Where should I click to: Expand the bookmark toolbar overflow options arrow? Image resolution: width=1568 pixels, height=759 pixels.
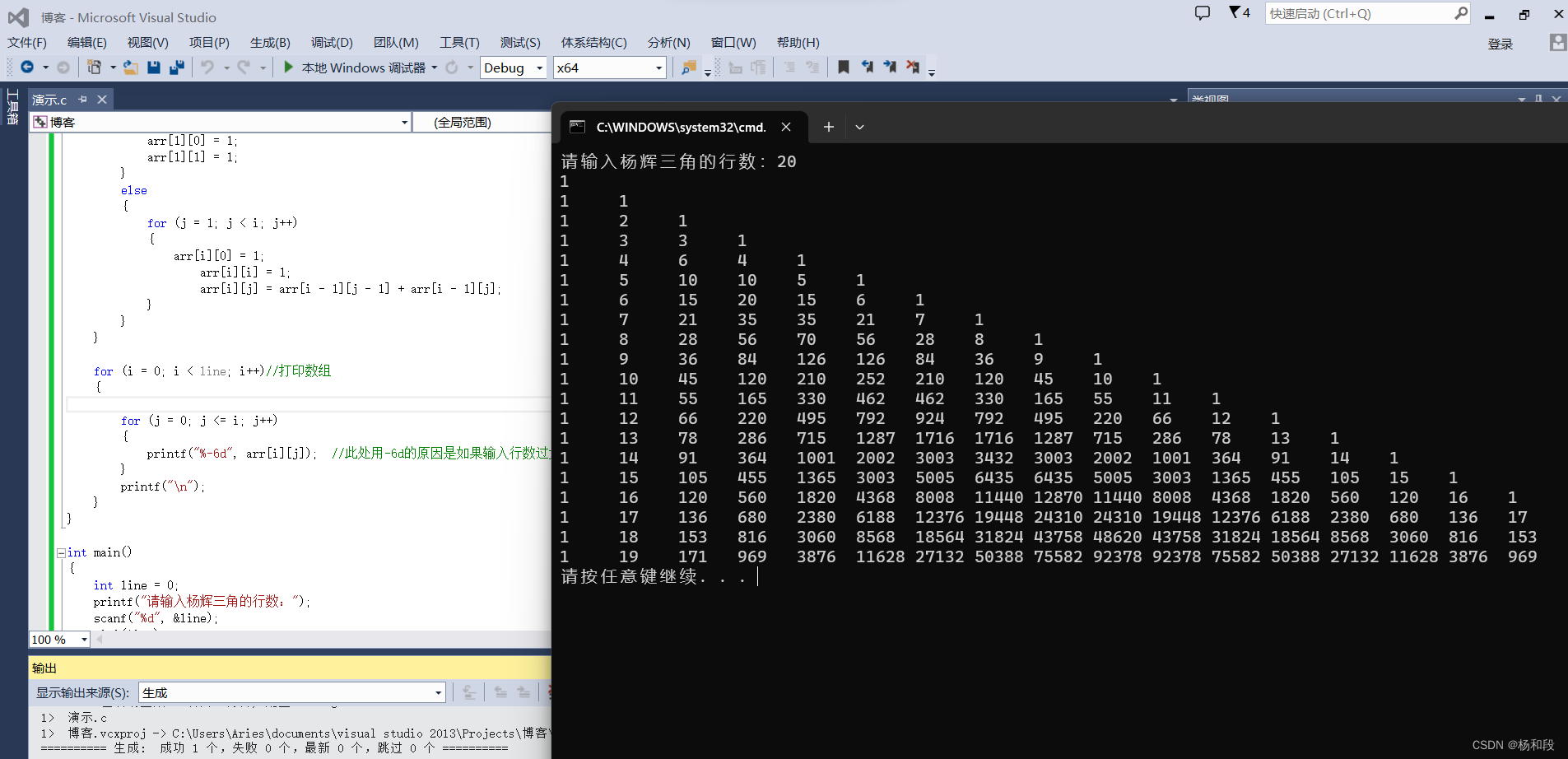tap(932, 72)
